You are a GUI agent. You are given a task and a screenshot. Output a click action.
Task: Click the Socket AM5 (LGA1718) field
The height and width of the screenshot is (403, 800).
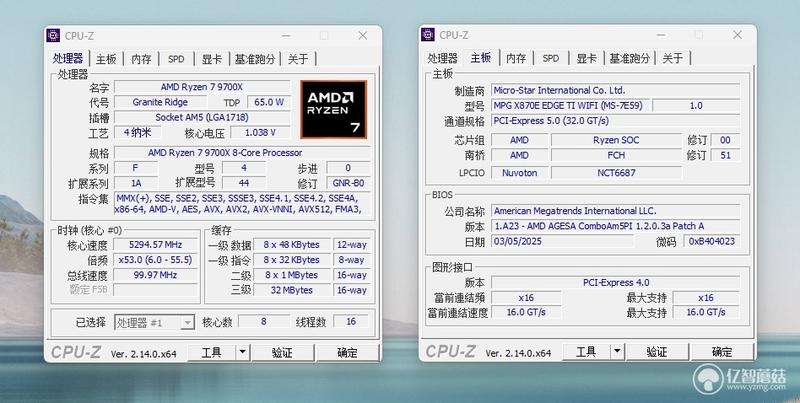(202, 117)
